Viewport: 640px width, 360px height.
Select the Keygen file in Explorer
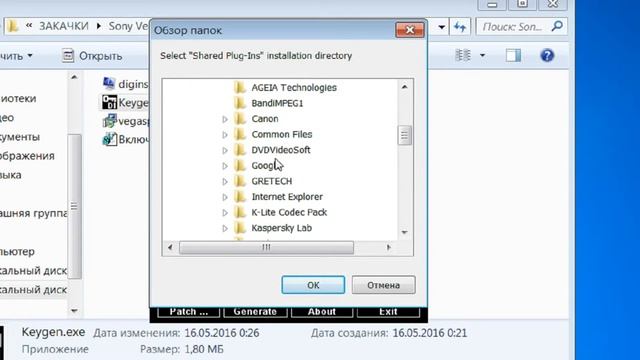coord(126,102)
